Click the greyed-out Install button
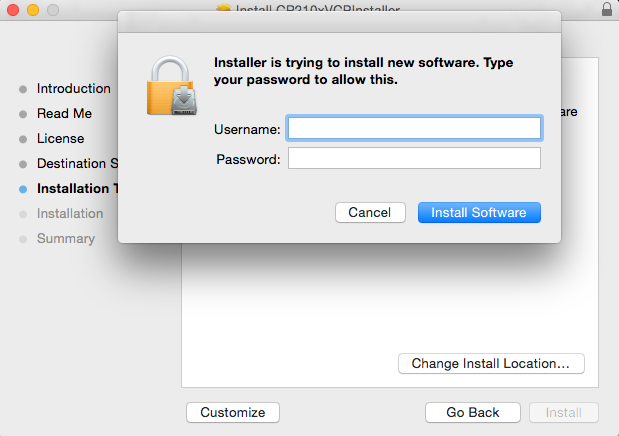This screenshot has width=619, height=436. tap(564, 412)
